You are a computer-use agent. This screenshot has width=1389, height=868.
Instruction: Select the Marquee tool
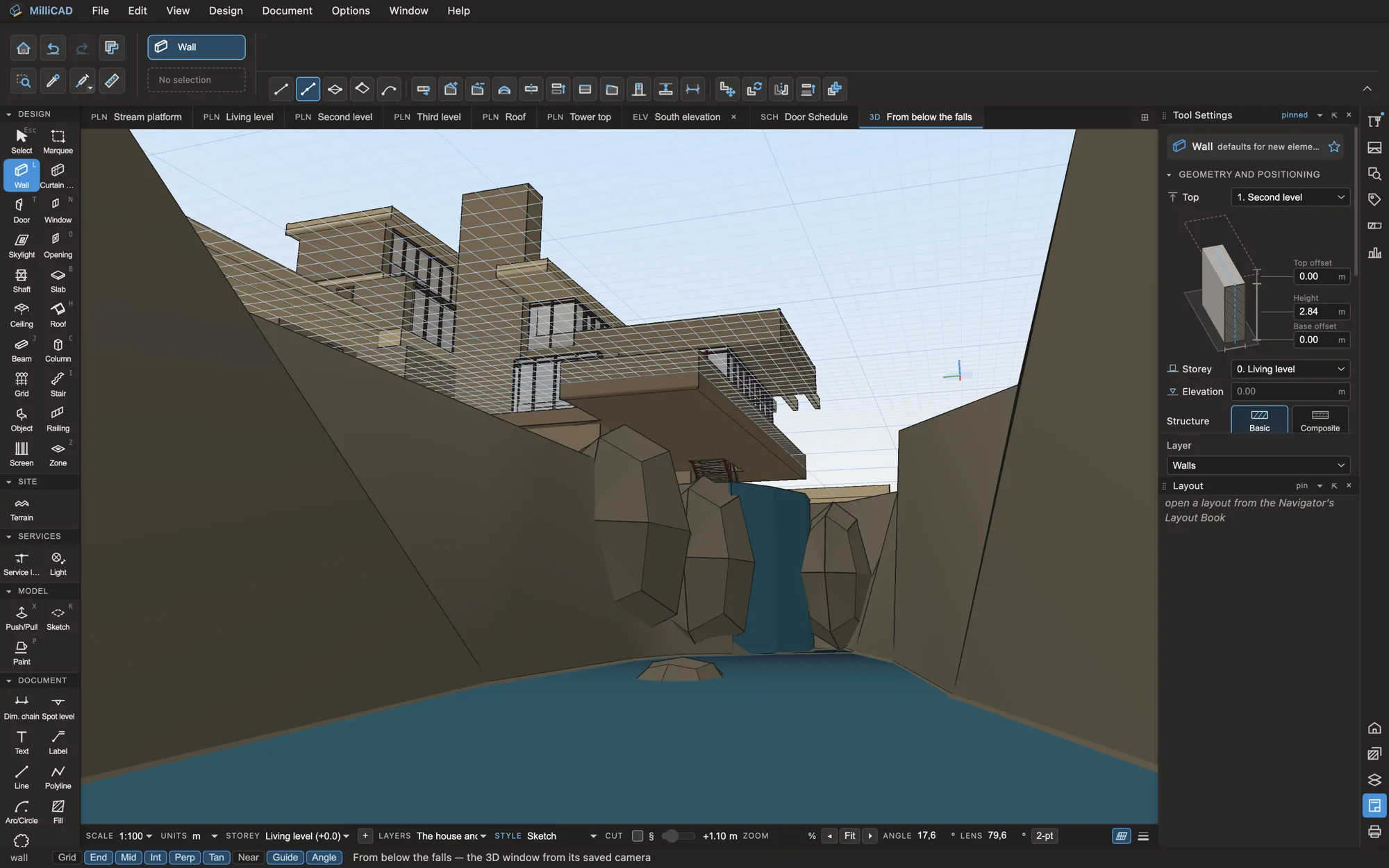[x=58, y=141]
